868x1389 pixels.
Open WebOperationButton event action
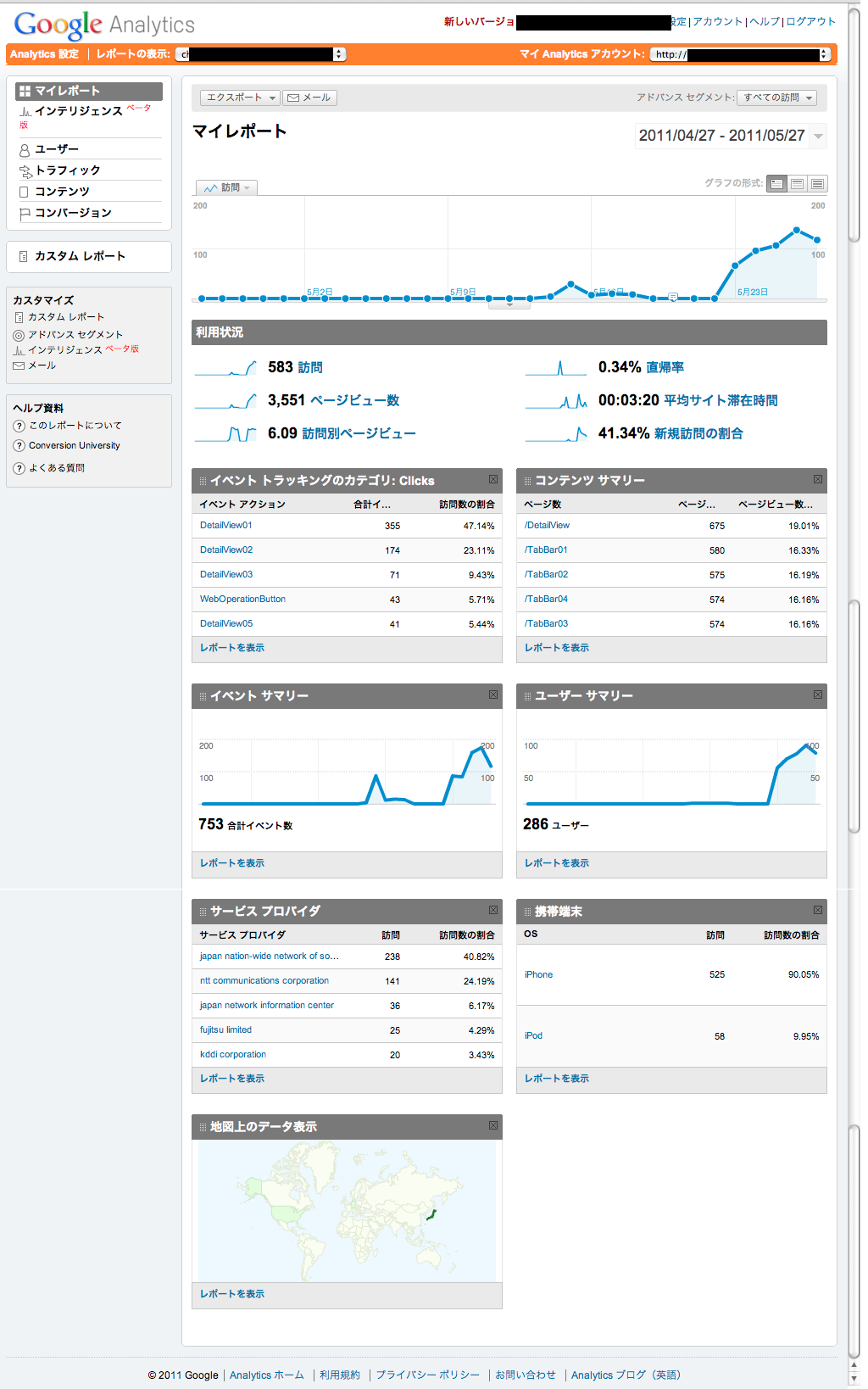click(x=242, y=600)
